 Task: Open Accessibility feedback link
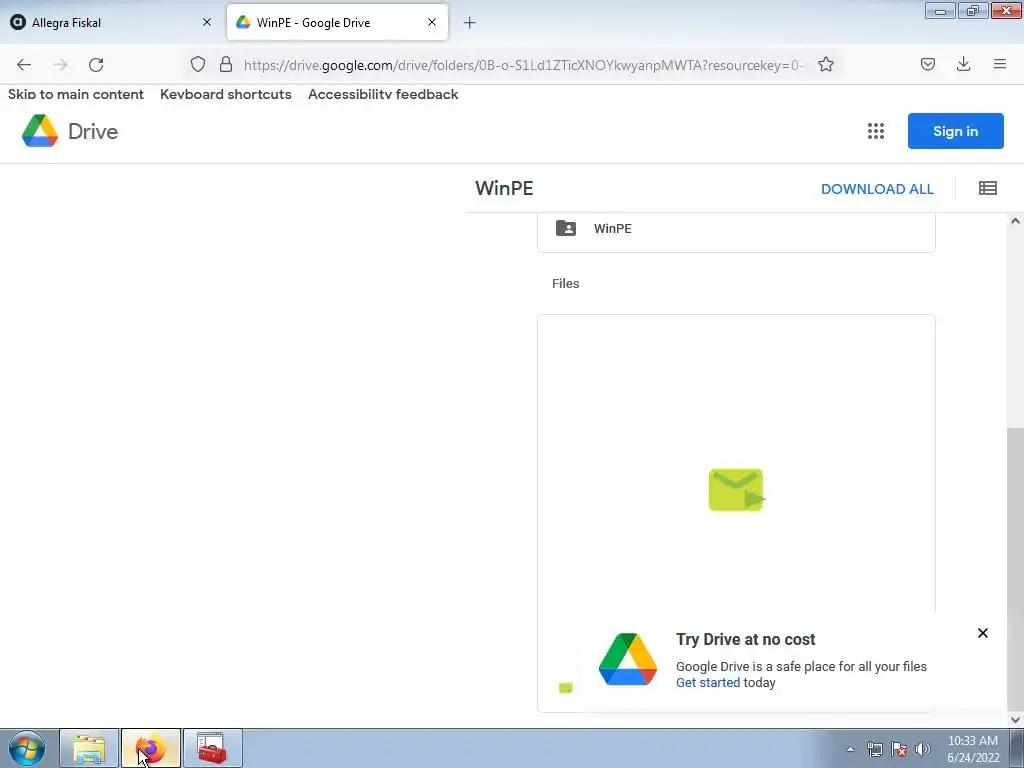tap(383, 94)
